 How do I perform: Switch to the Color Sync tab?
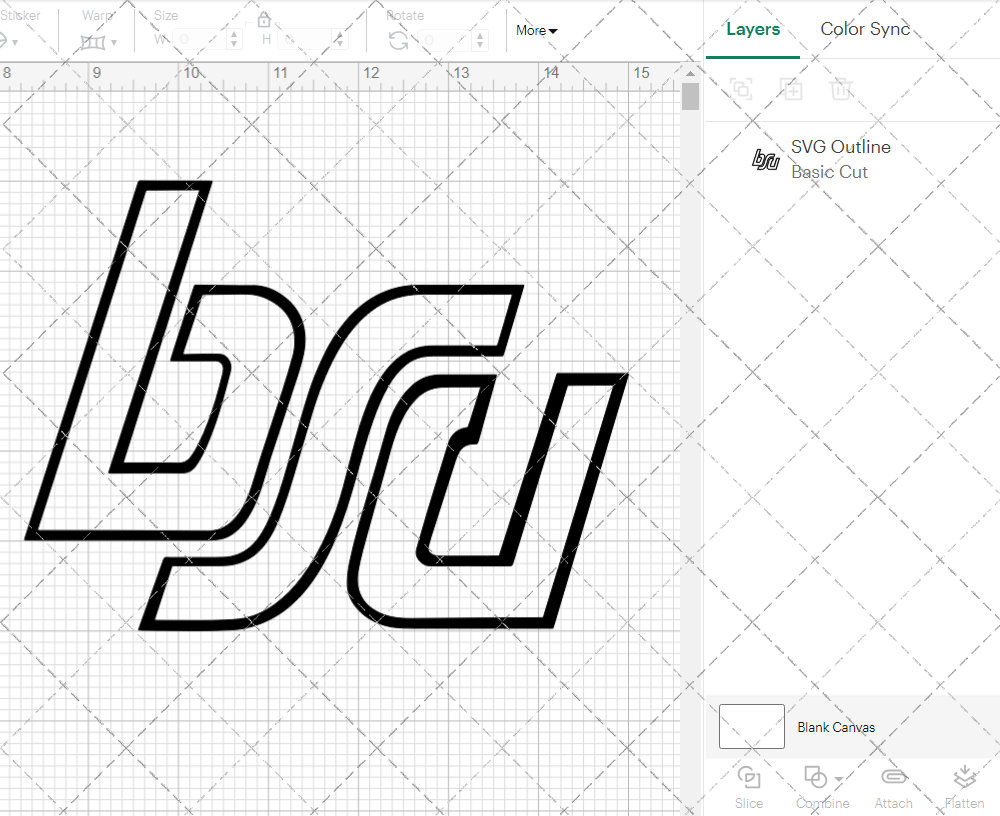tap(865, 29)
